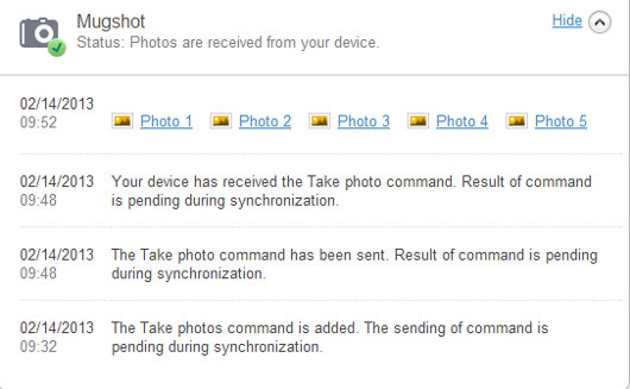Collapse the panel with the chevron button

pos(600,22)
